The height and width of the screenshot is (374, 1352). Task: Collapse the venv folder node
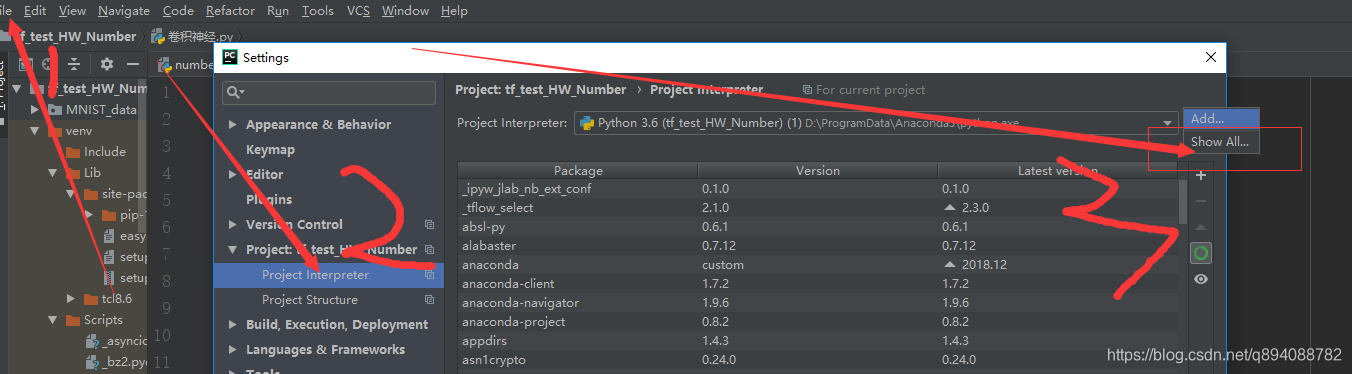pyautogui.click(x=35, y=131)
